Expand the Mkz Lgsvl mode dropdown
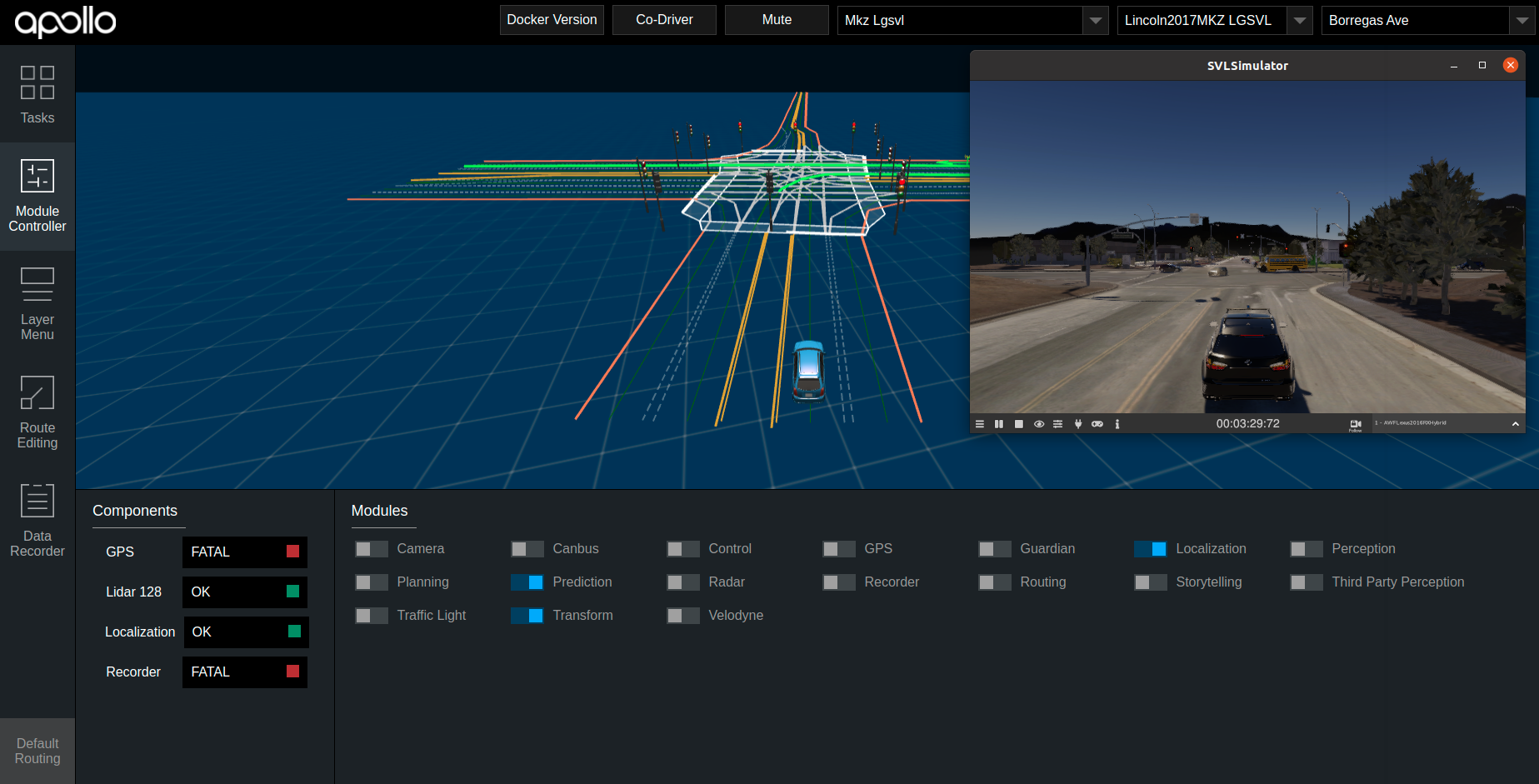 pyautogui.click(x=1095, y=21)
